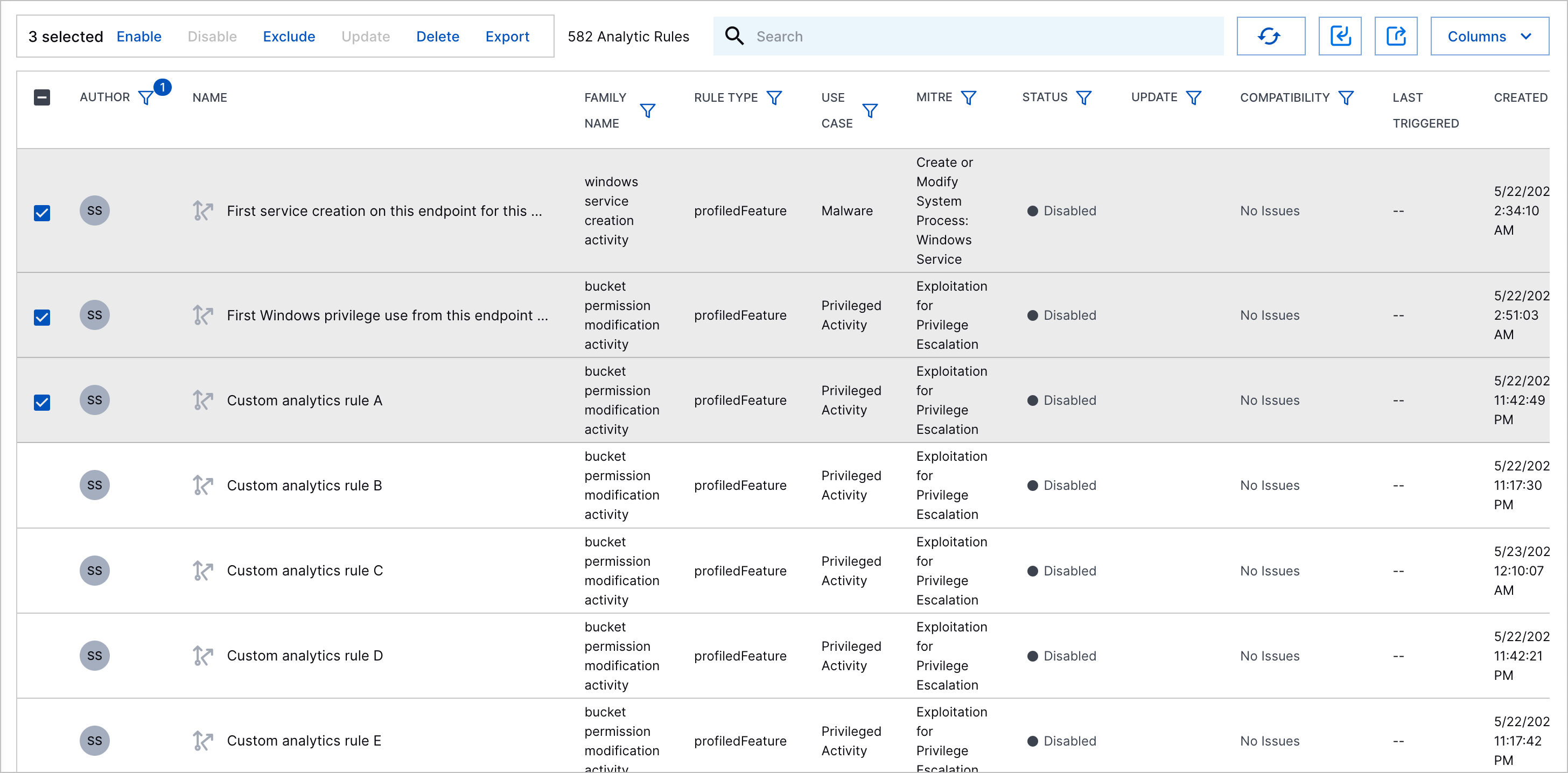Viewport: 1568px width, 773px height.
Task: Open Custom analytics rule C
Action: (305, 571)
